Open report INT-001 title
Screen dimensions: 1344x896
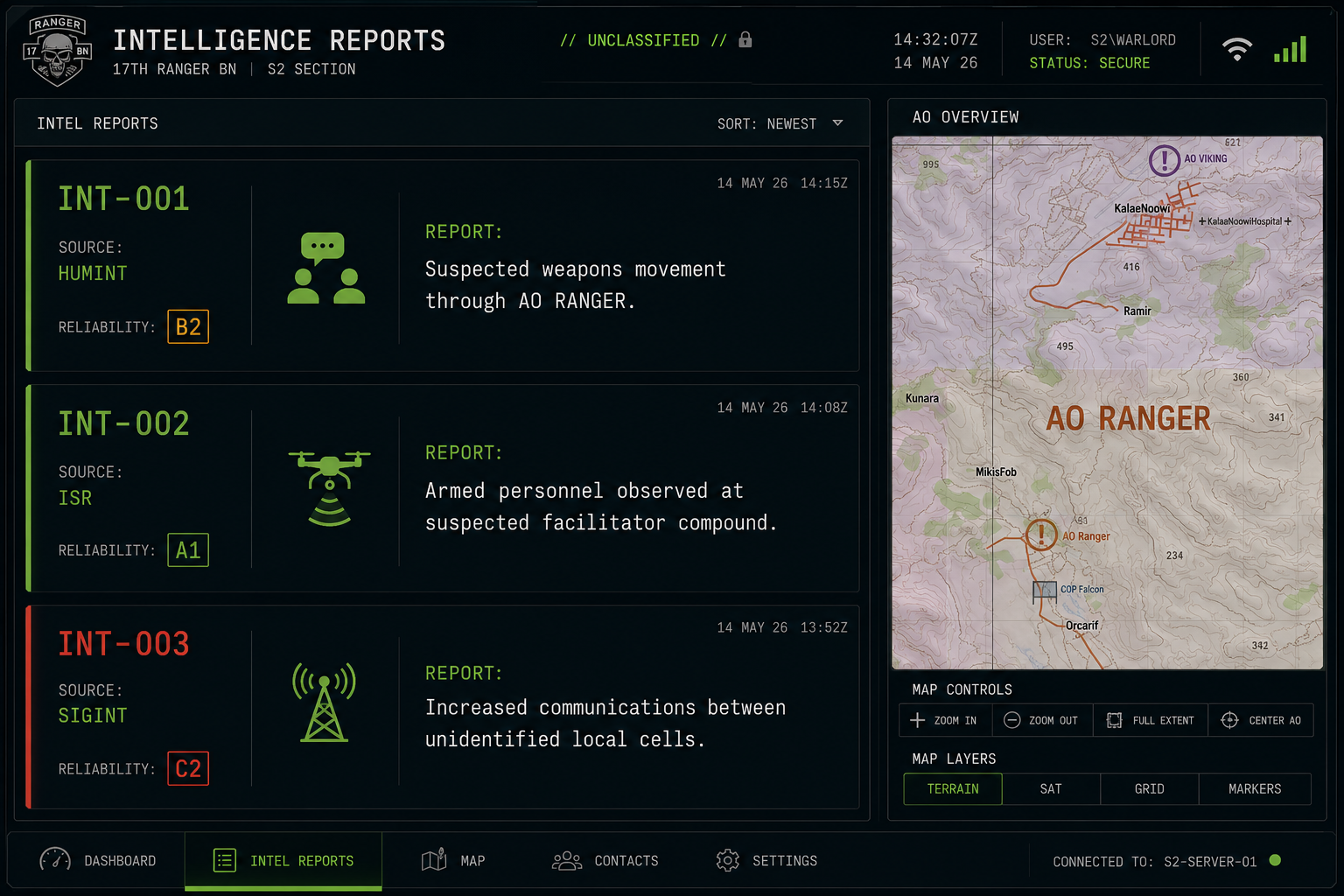tap(123, 199)
